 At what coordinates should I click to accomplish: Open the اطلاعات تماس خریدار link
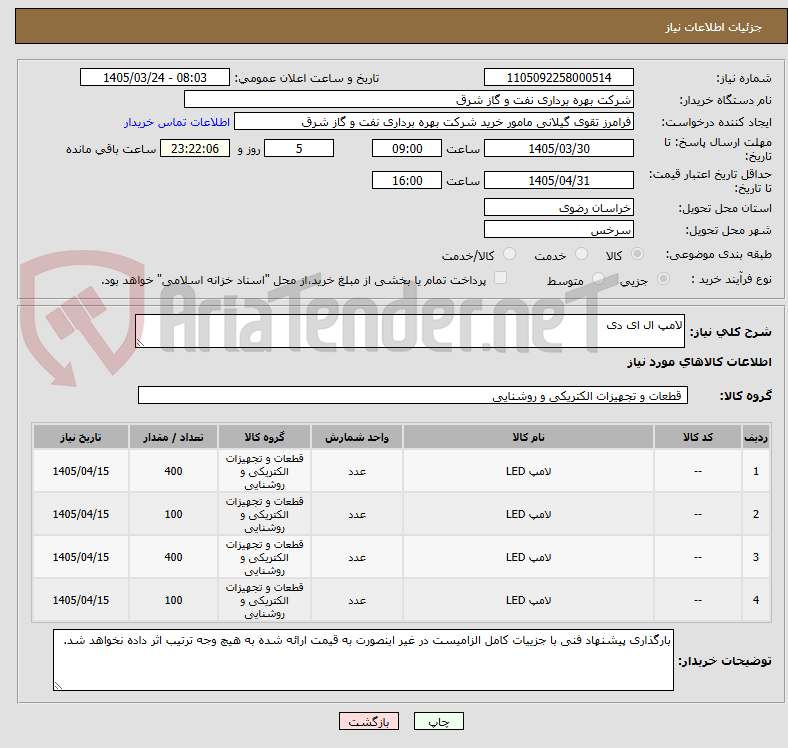(177, 122)
